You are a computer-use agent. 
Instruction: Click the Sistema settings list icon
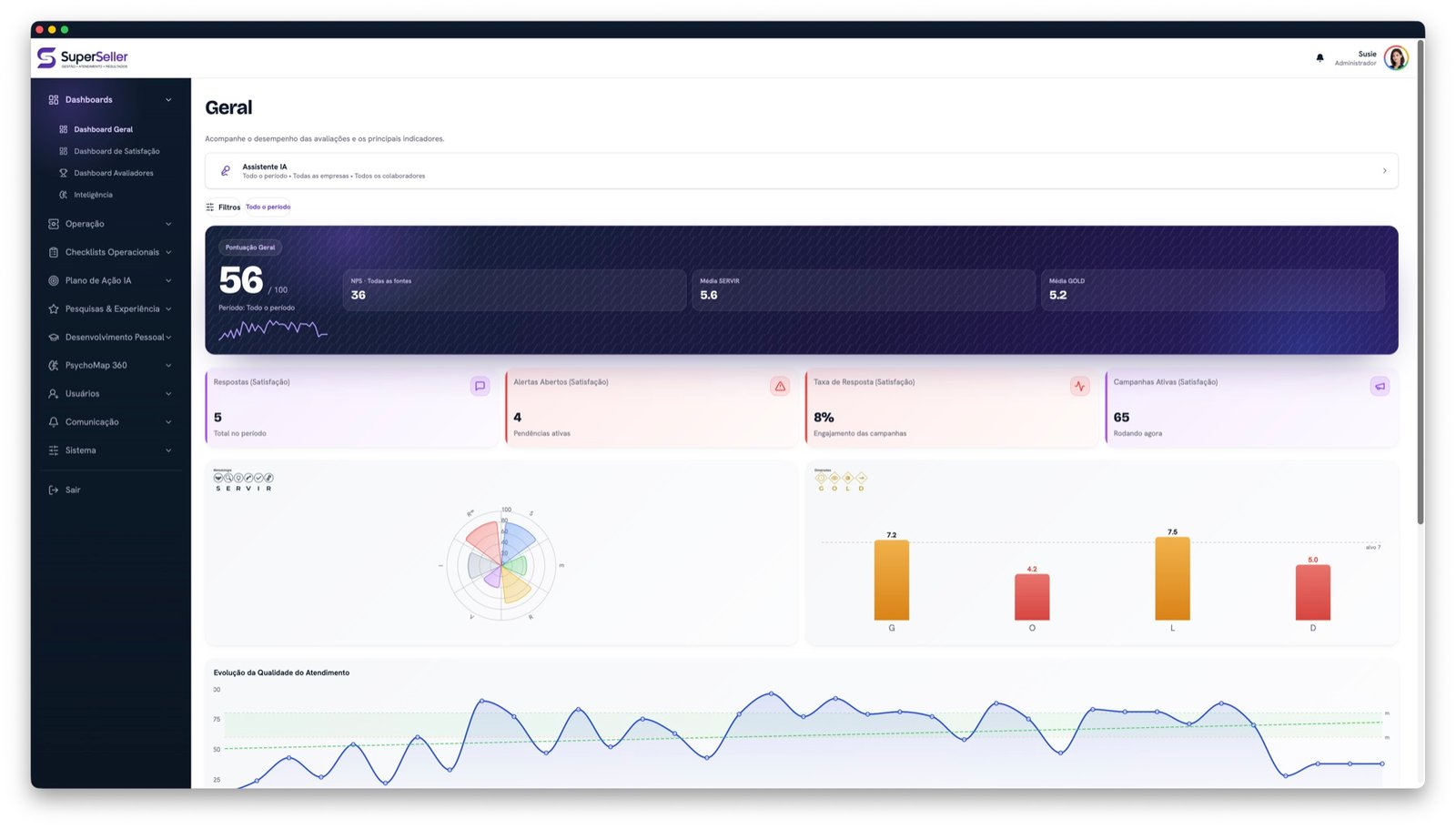54,450
